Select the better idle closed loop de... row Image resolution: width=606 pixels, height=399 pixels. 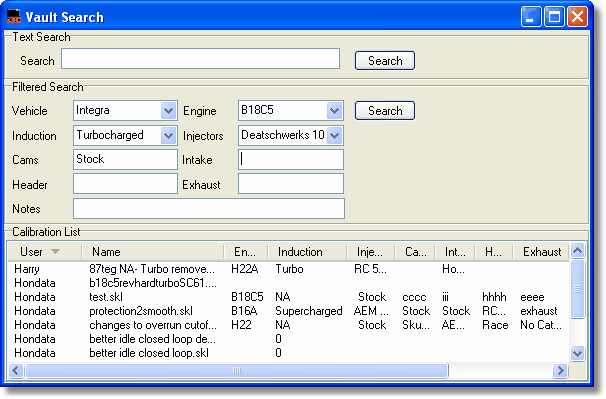click(288, 339)
